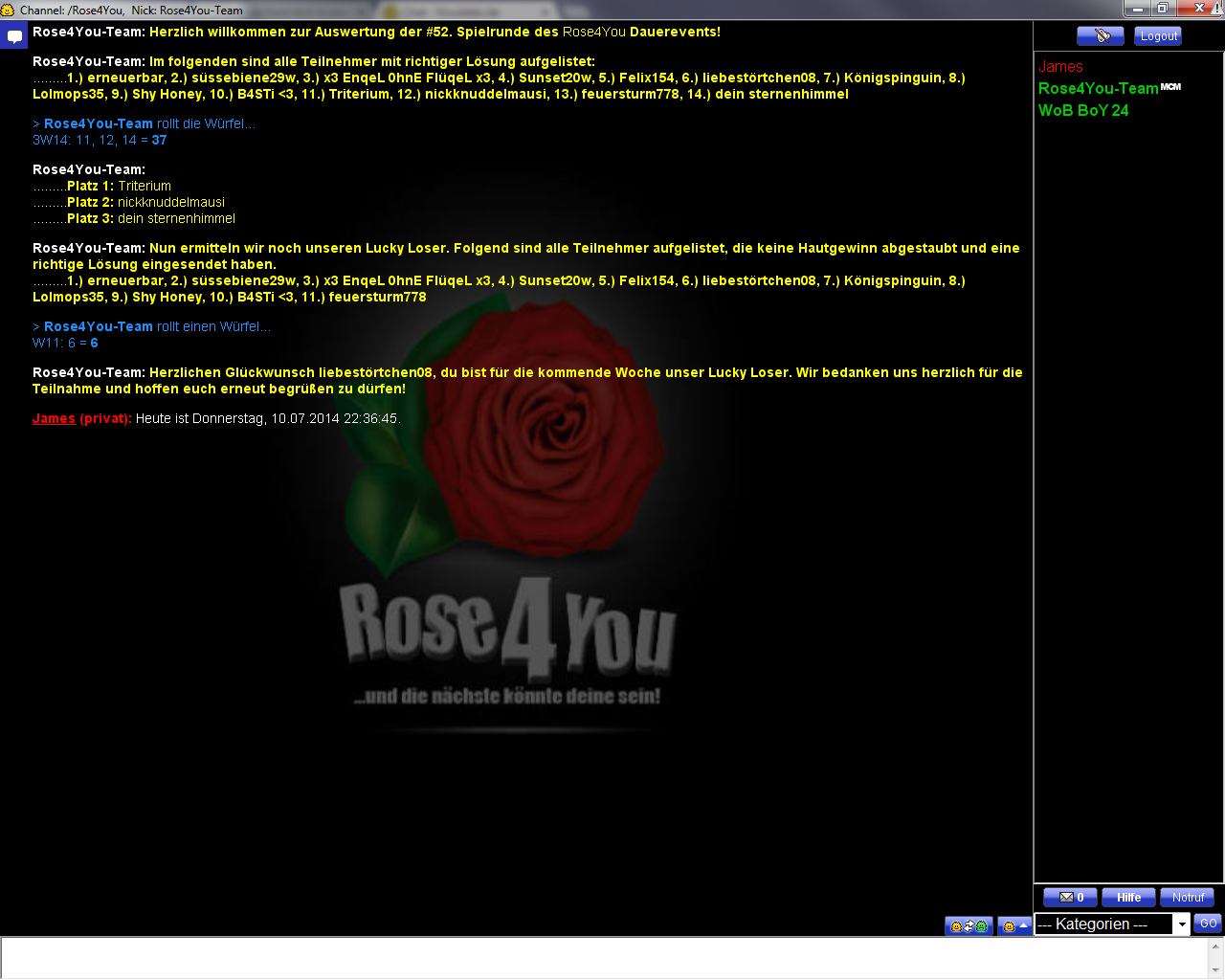Click the Logout button
Image resolution: width=1225 pixels, height=980 pixels.
point(1158,36)
